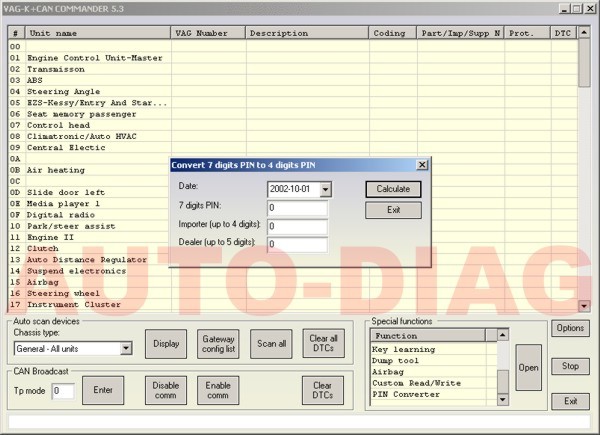The image size is (600, 435).
Task: Select row 12 Clutch
Action: pos(89,249)
